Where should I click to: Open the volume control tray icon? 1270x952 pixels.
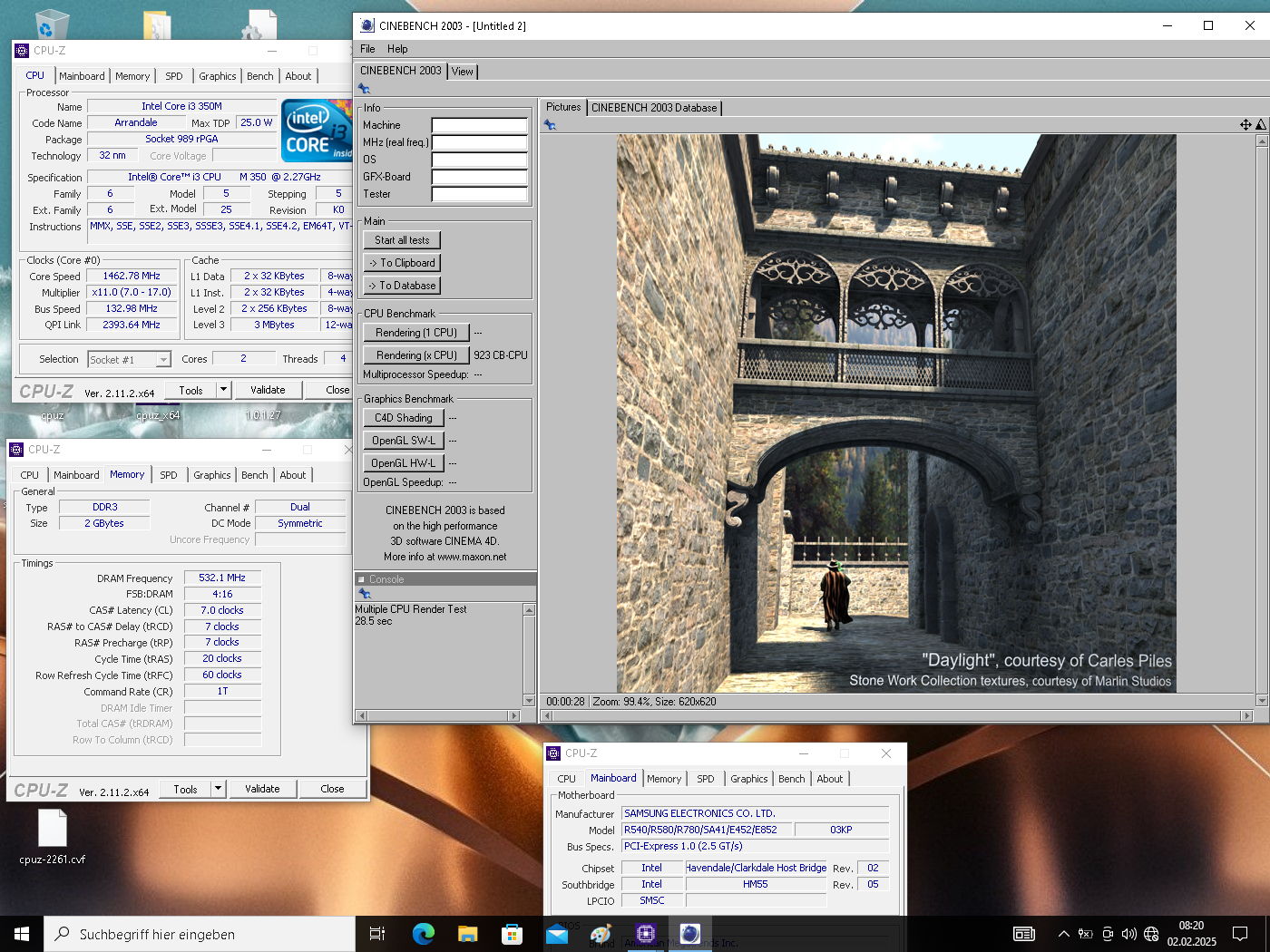1128,934
